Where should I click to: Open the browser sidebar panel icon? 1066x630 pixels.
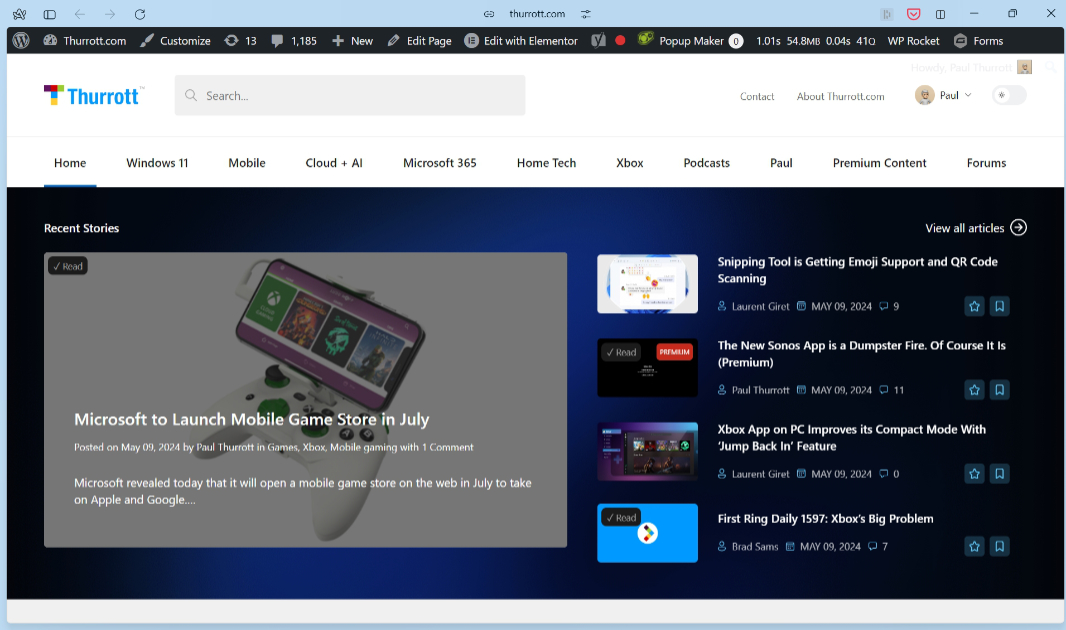coord(50,14)
